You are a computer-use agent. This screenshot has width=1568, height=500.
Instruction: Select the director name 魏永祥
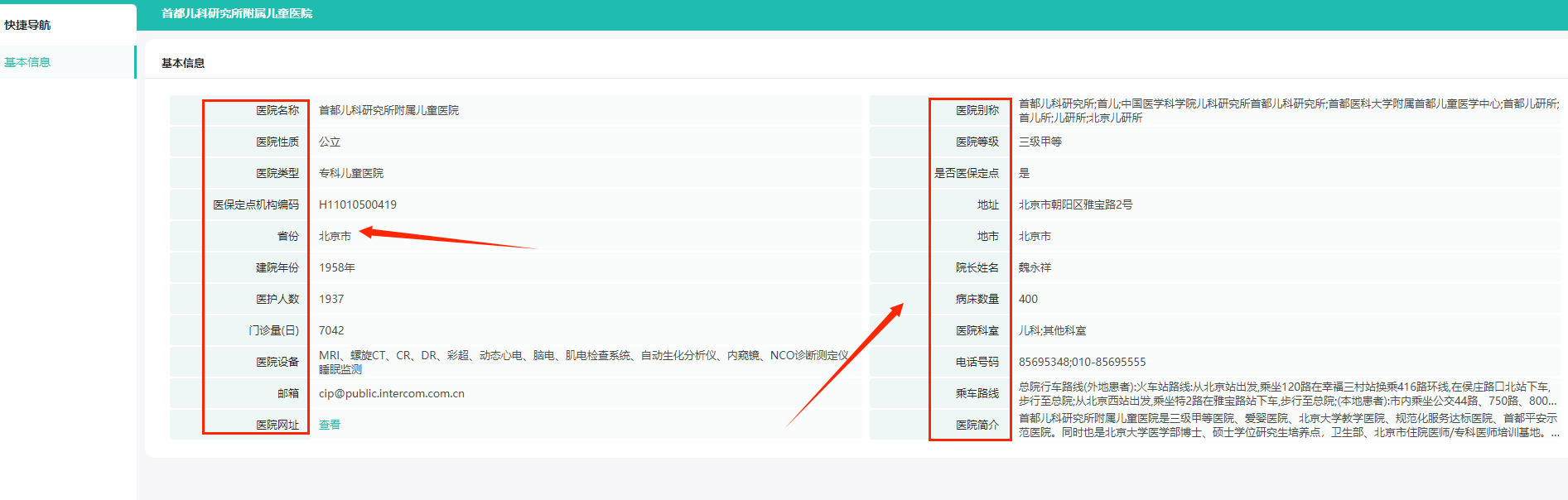point(1035,267)
